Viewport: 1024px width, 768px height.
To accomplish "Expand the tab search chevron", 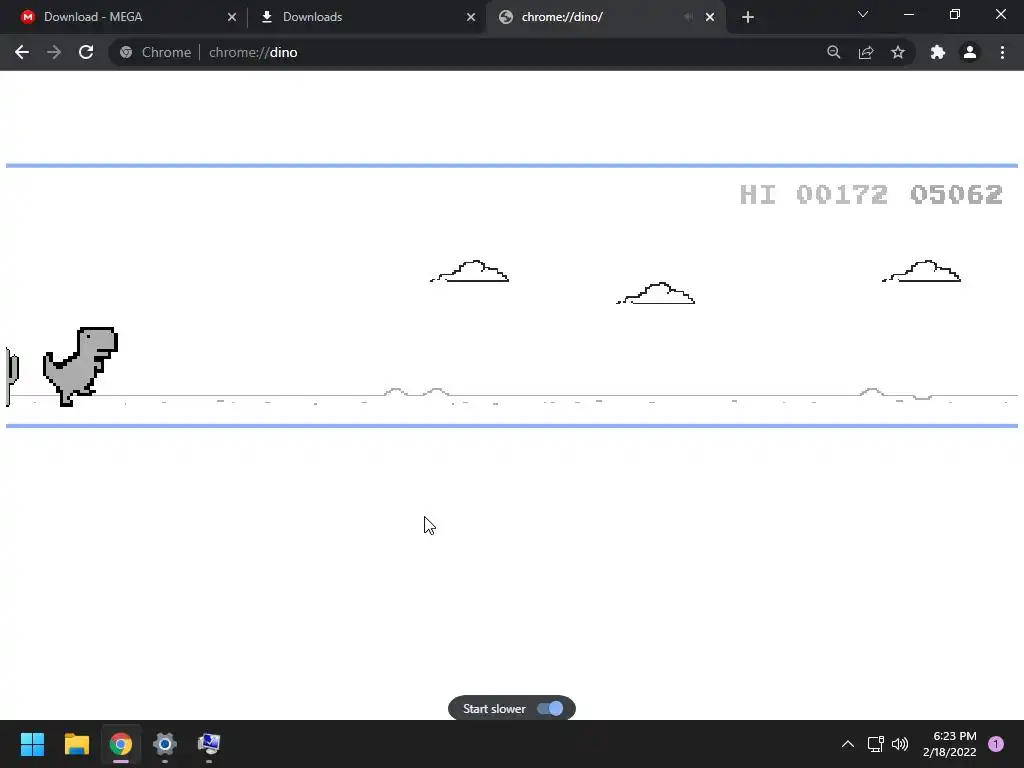I will click(863, 14).
